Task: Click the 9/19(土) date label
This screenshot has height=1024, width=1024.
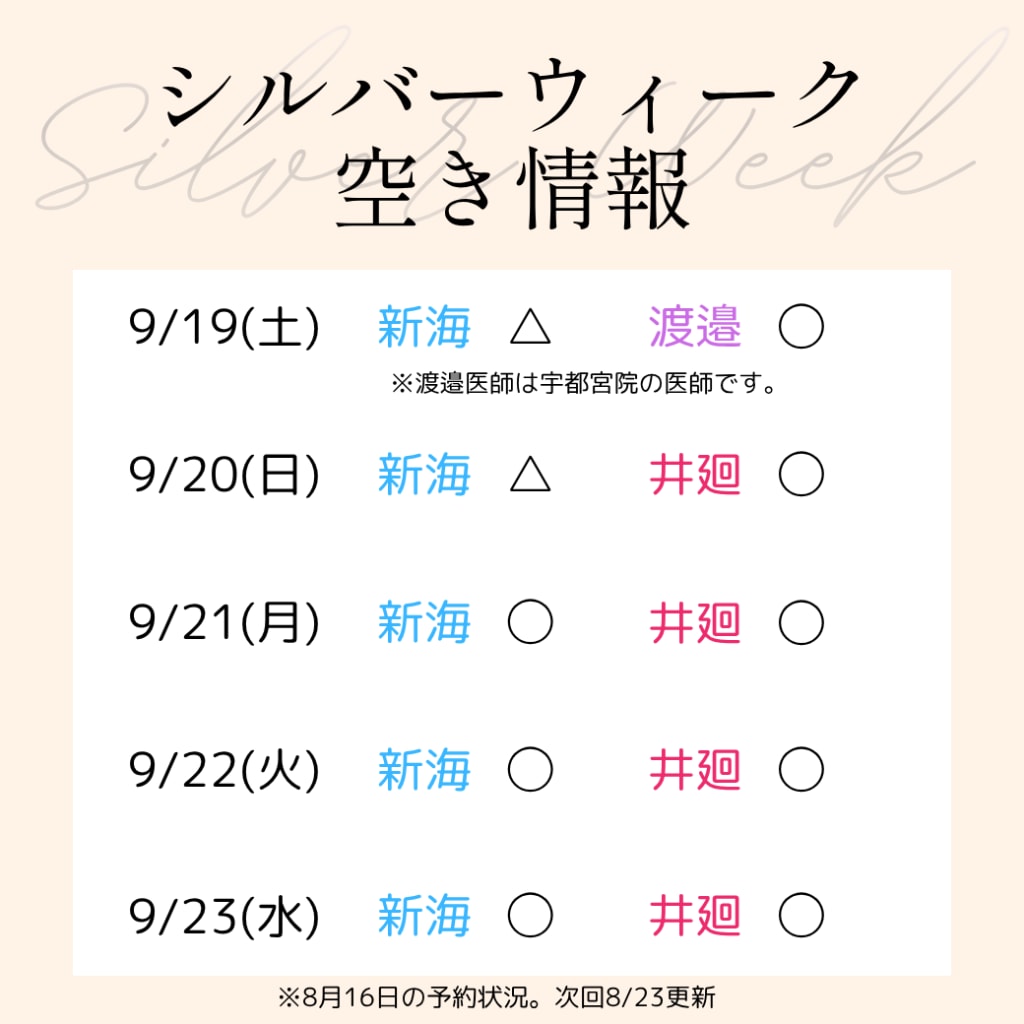Action: coord(224,326)
